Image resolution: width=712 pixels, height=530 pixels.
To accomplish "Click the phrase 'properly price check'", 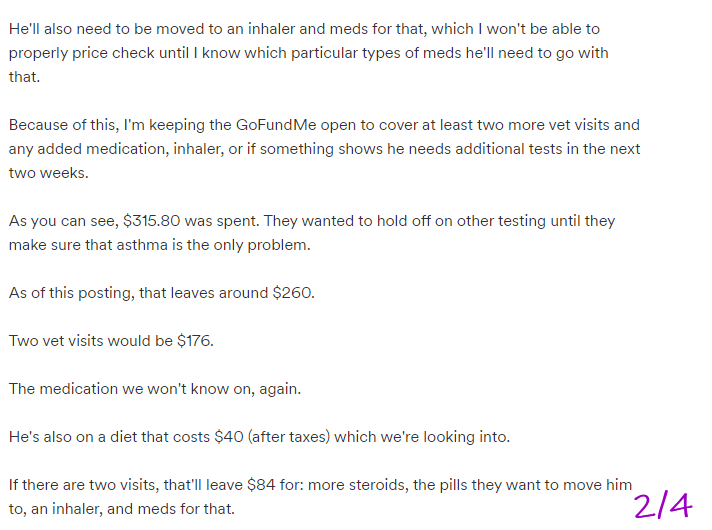I will pyautogui.click(x=99, y=53).
